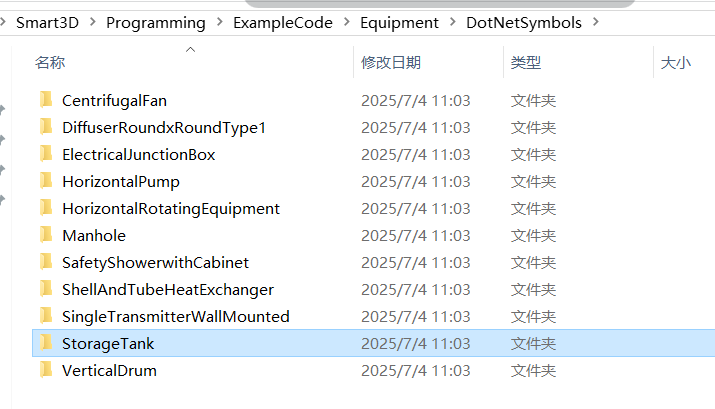The height and width of the screenshot is (409, 715).
Task: Select the VerticalDrum folder icon
Action: 46,369
